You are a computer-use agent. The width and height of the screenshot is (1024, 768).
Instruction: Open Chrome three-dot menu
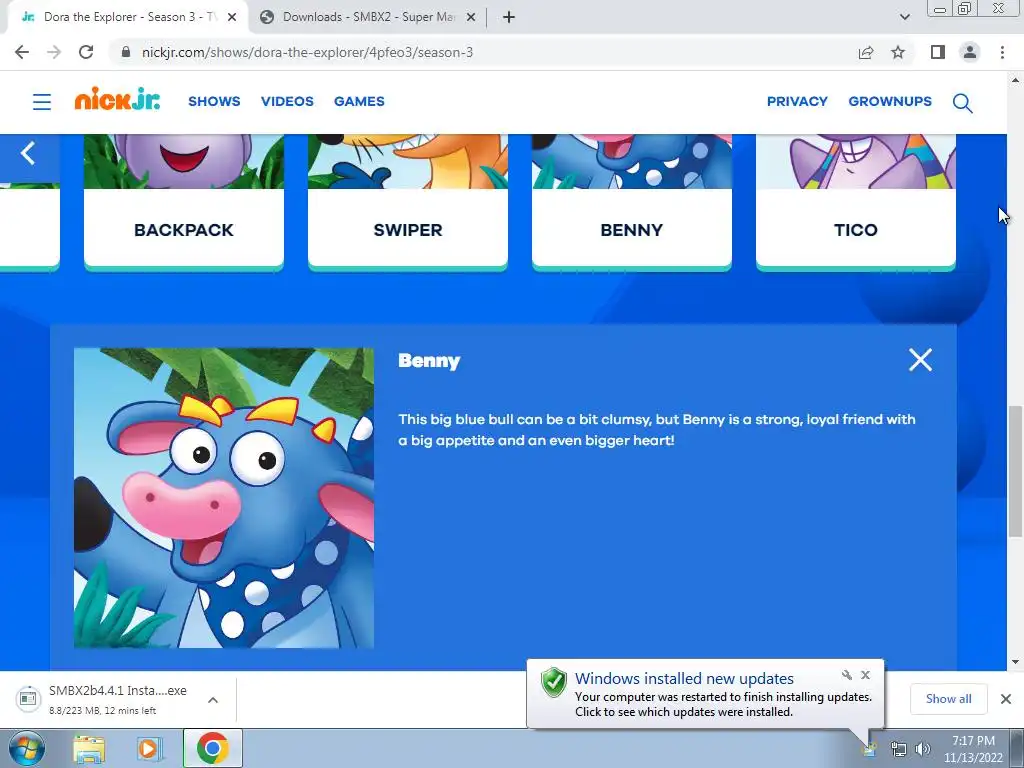(x=1002, y=52)
